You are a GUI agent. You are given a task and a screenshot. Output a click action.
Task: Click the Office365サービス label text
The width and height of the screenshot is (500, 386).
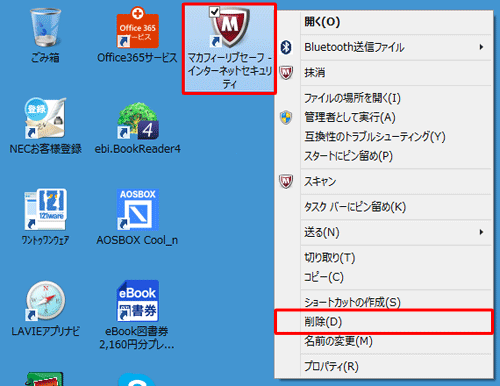pyautogui.click(x=137, y=58)
